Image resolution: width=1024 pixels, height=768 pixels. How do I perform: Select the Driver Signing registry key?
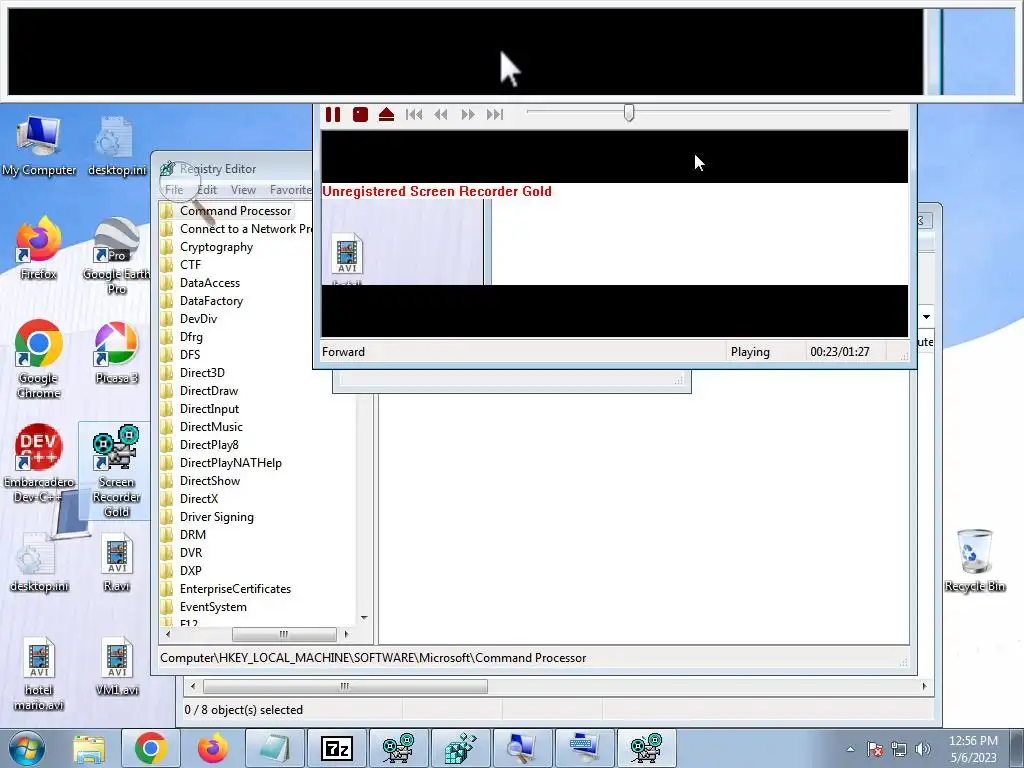coord(216,517)
